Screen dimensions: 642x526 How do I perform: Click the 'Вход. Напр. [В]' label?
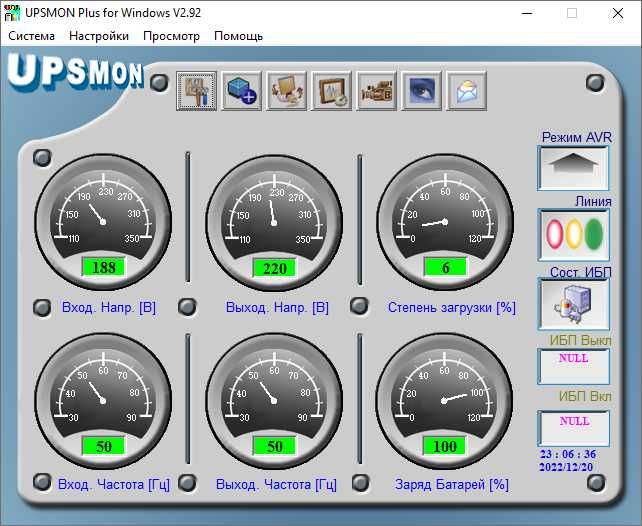pyautogui.click(x=109, y=307)
